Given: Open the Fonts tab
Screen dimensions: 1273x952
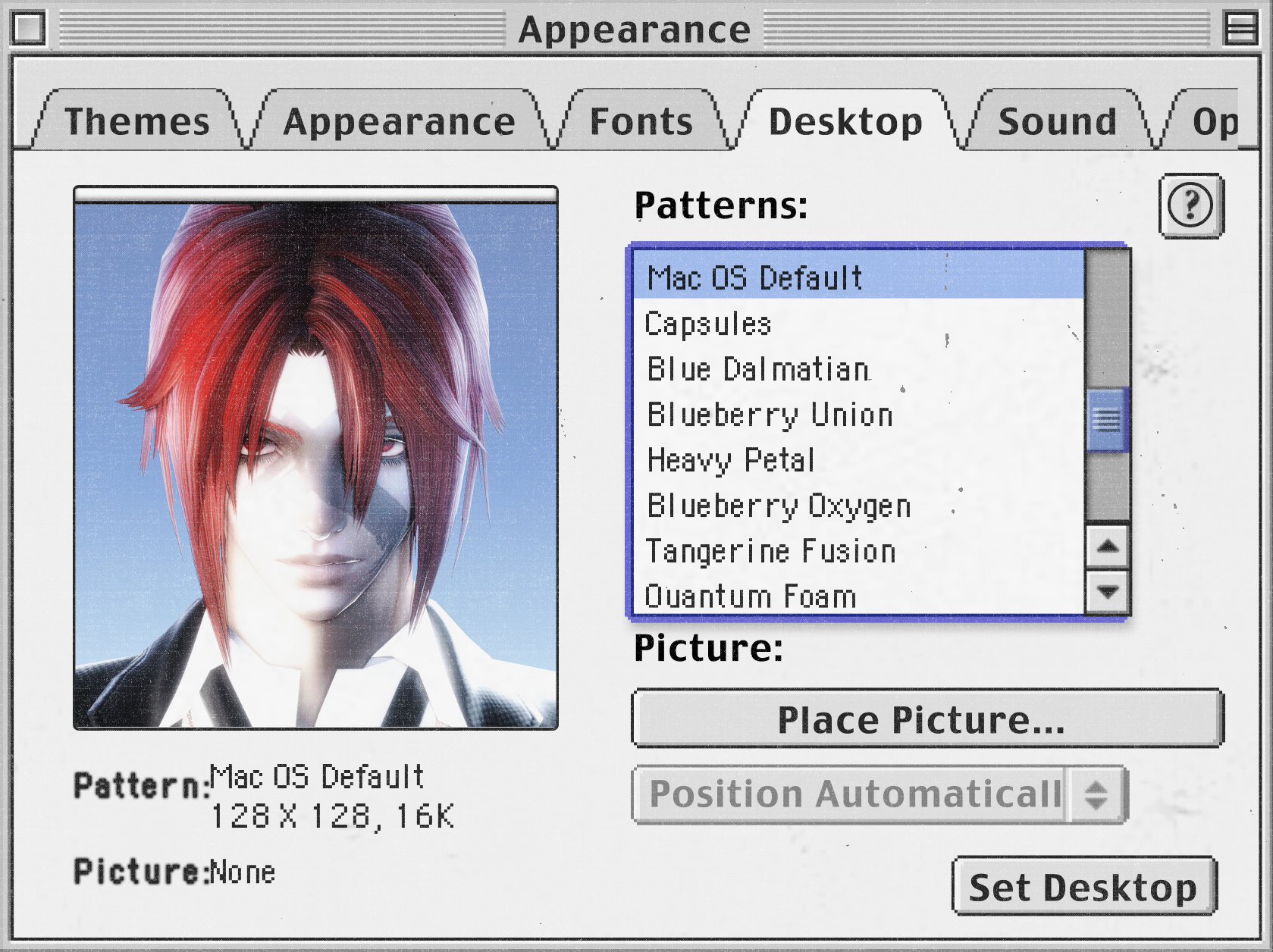Looking at the screenshot, I should coord(641,121).
